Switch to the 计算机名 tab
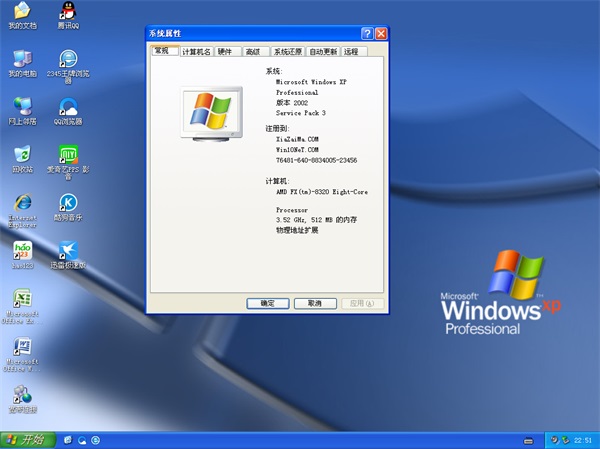The image size is (600, 449). [195, 51]
